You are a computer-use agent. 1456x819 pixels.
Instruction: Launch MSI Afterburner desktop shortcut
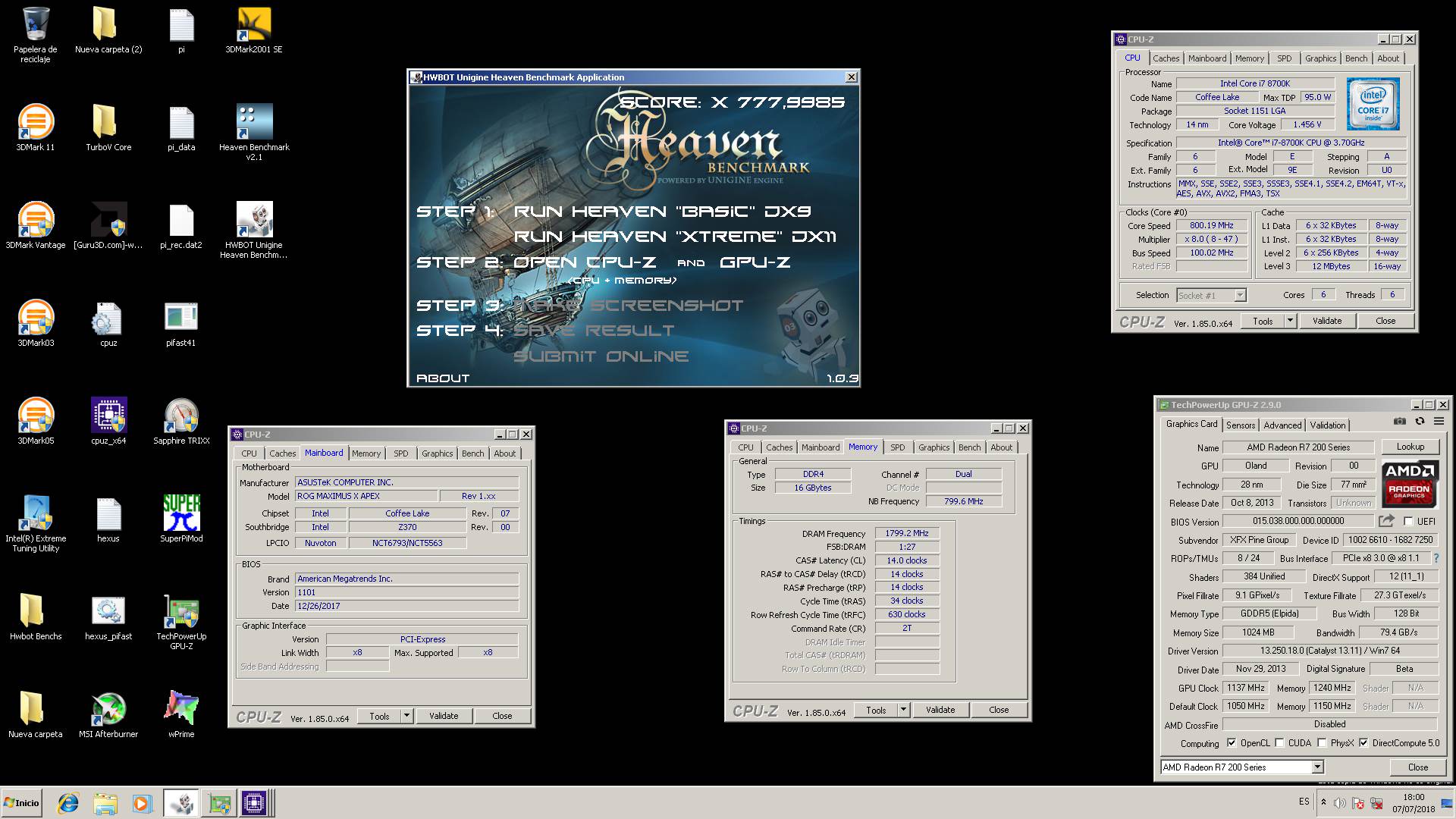(x=108, y=714)
